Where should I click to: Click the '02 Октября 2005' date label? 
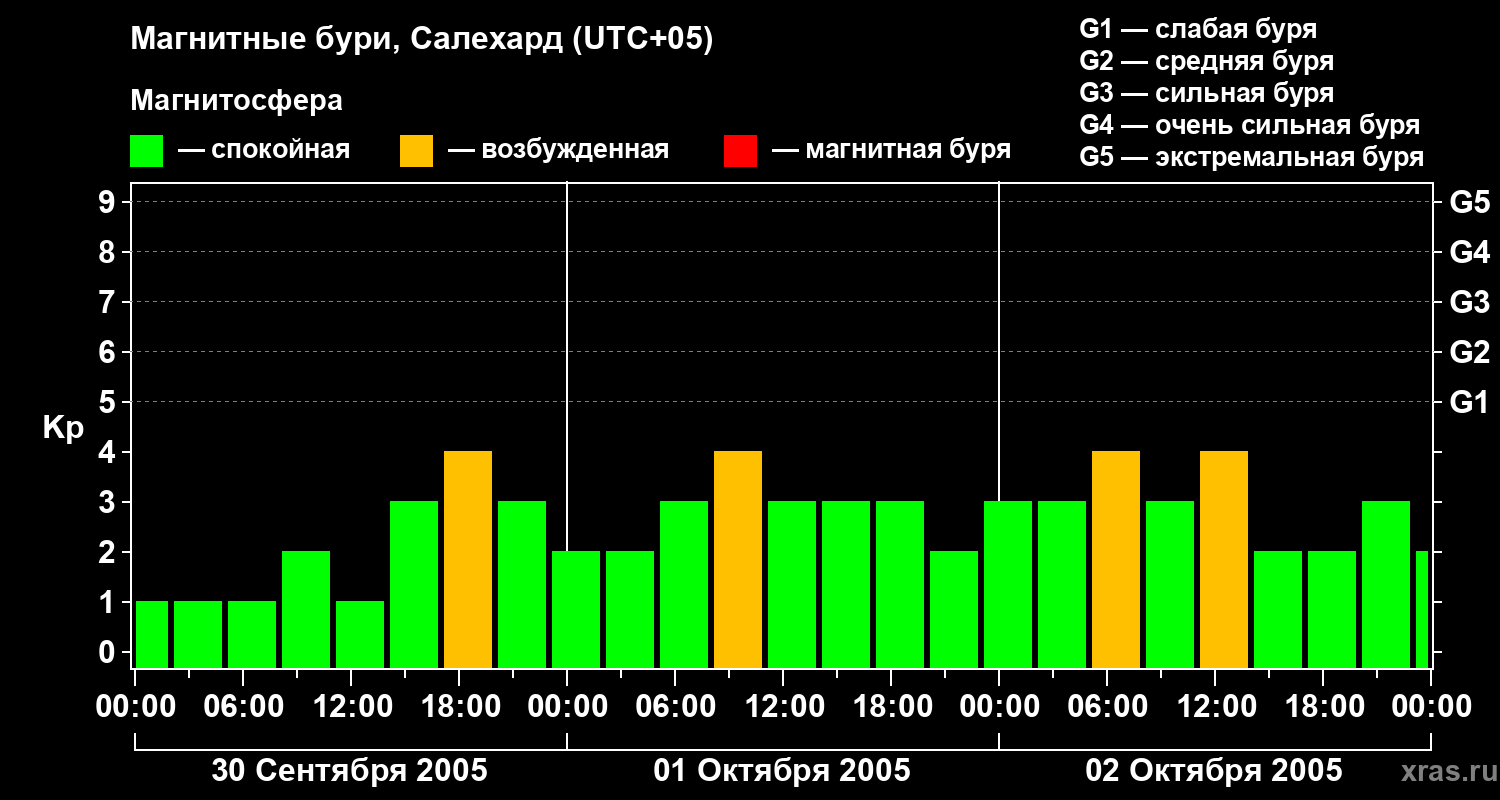1214,770
